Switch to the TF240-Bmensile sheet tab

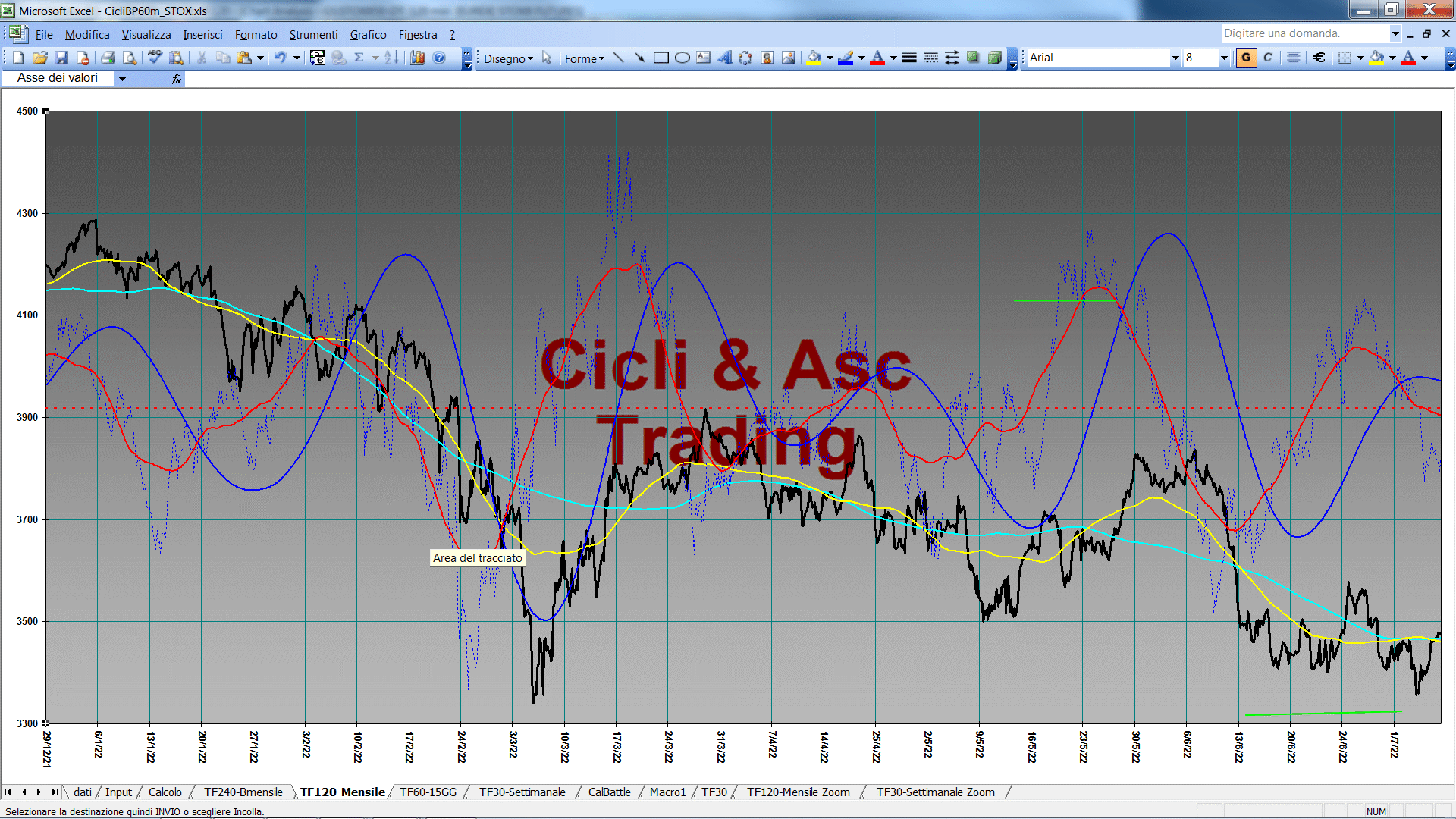(x=243, y=792)
